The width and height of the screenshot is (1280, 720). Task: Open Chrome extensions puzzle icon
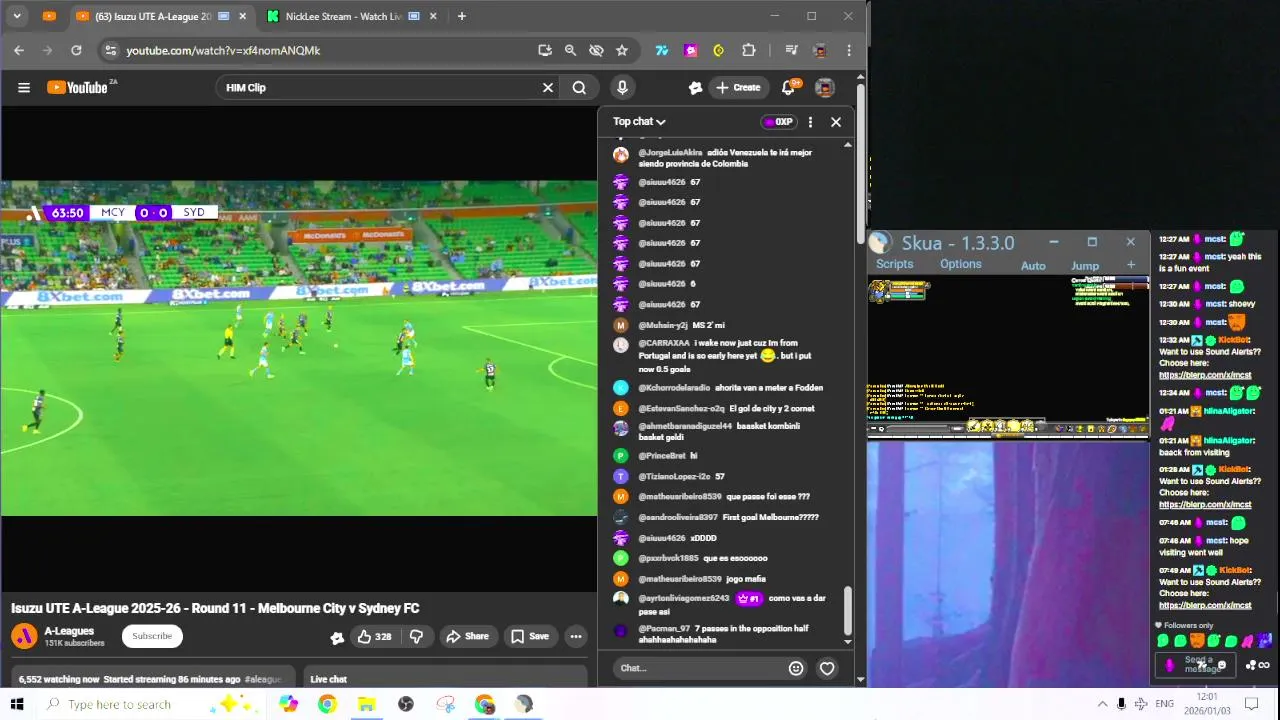click(748, 50)
